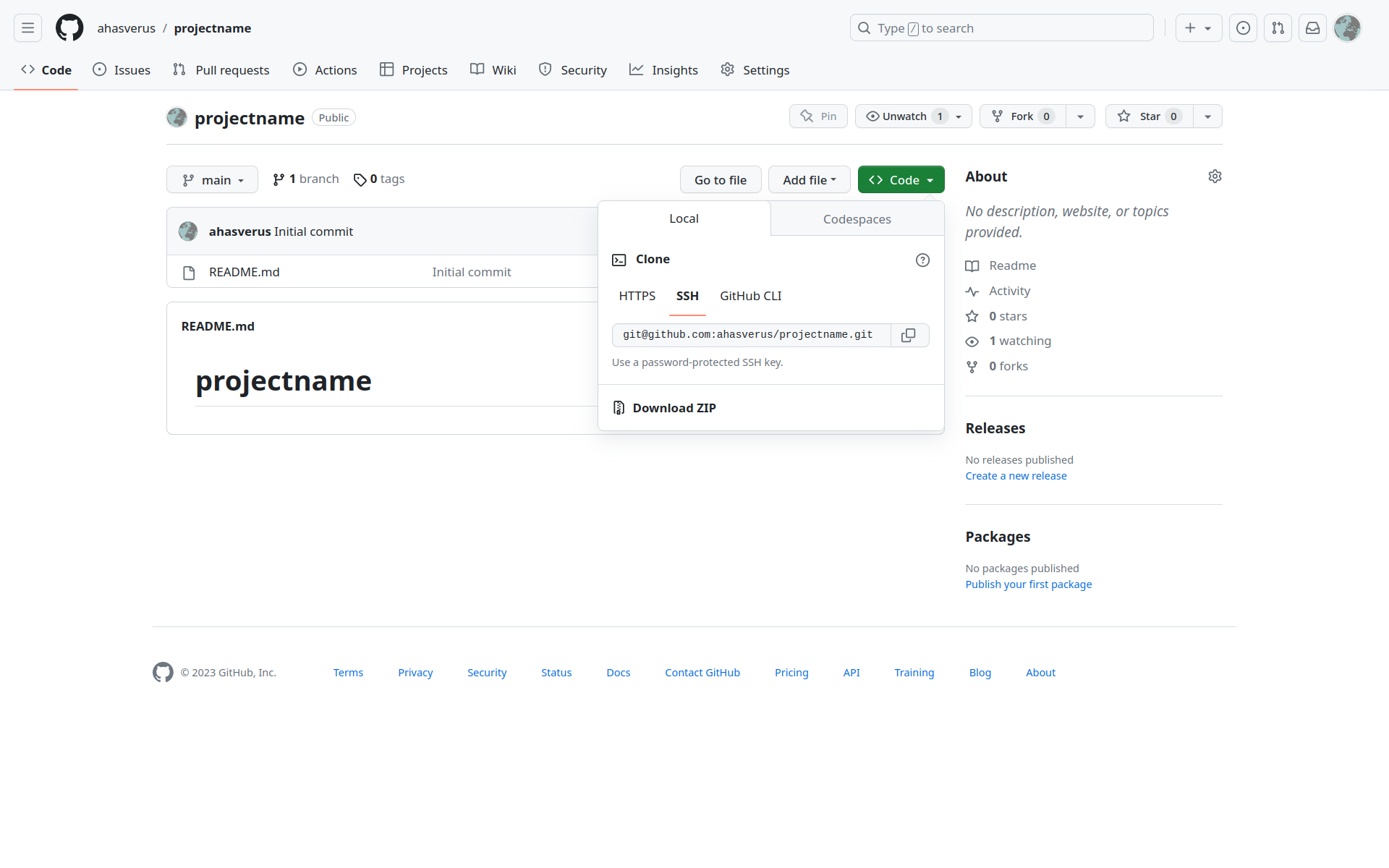1389x868 pixels.
Task: Star the projectname repository
Action: point(1149,116)
